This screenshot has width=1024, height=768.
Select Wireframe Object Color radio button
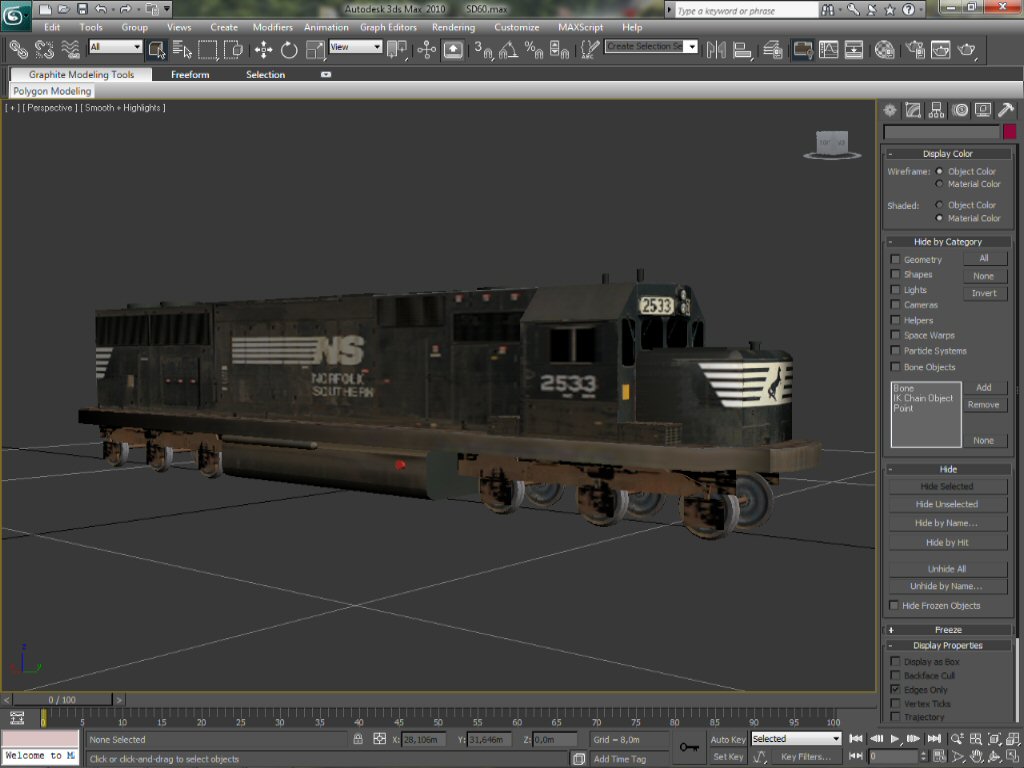coord(939,171)
